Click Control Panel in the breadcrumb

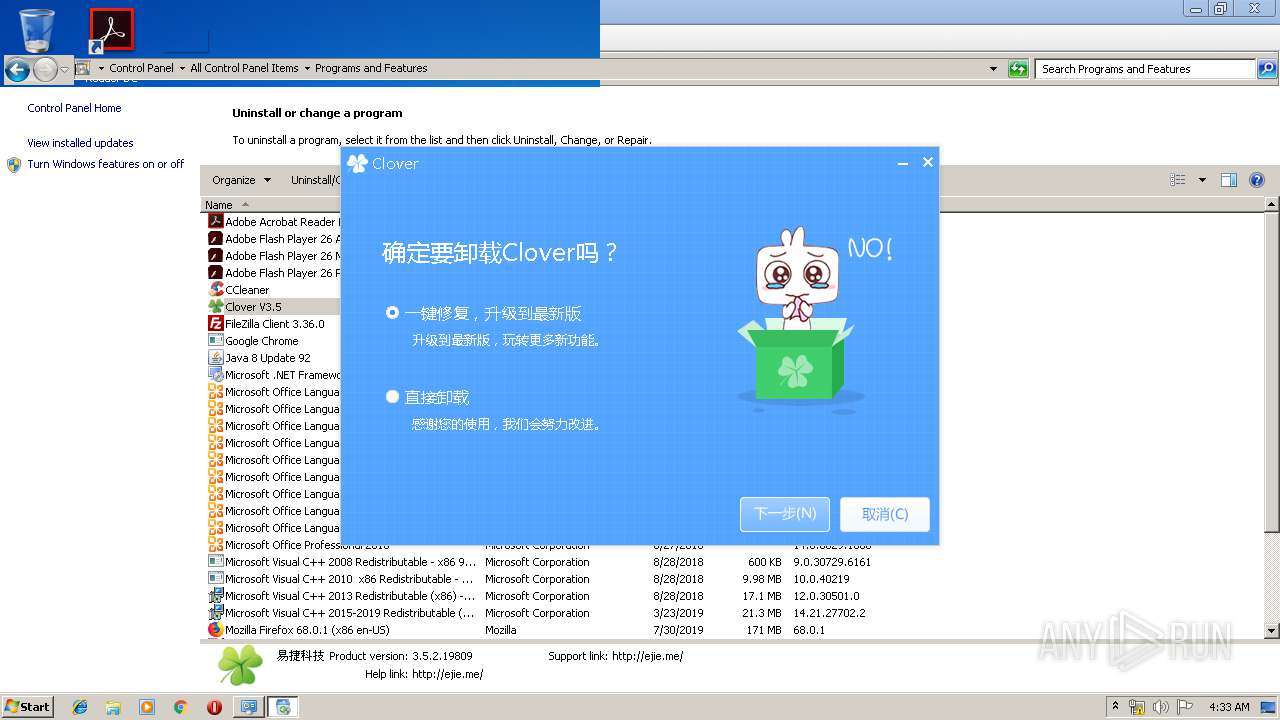[141, 68]
